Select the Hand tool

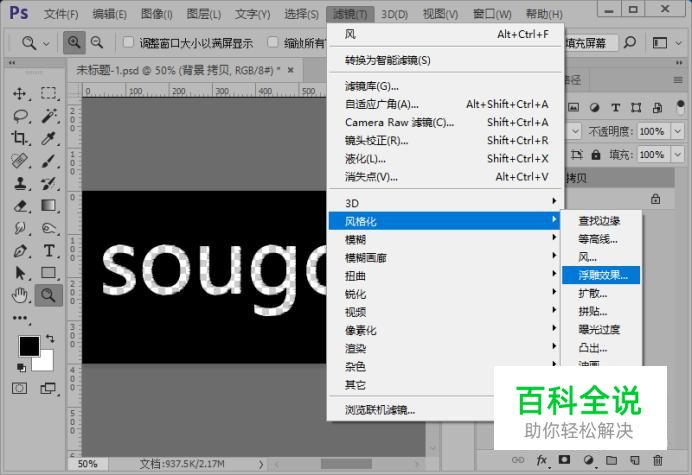[x=20, y=295]
